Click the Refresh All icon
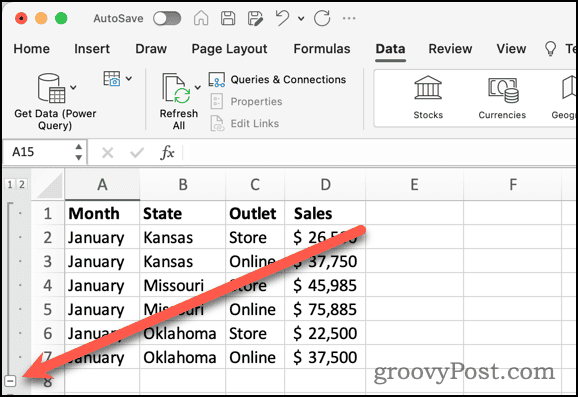 (x=176, y=88)
